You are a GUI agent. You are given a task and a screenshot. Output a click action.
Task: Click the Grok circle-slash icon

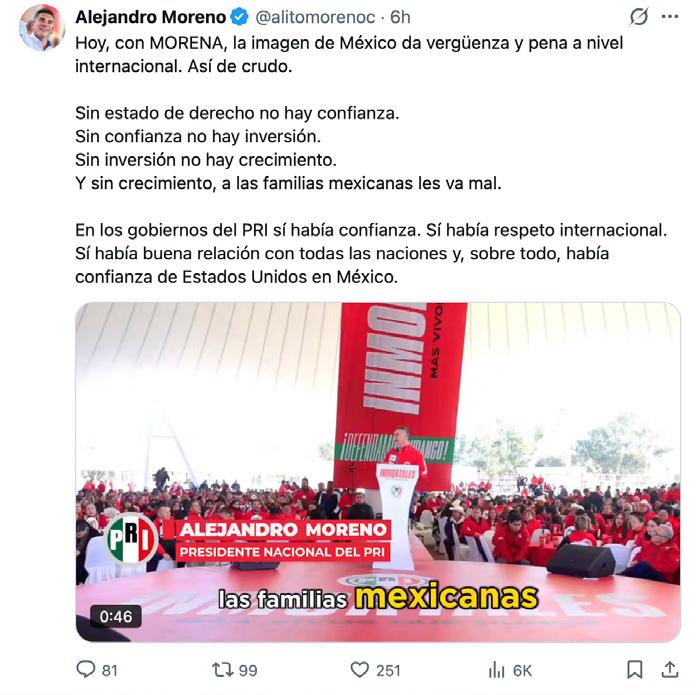[x=639, y=17]
